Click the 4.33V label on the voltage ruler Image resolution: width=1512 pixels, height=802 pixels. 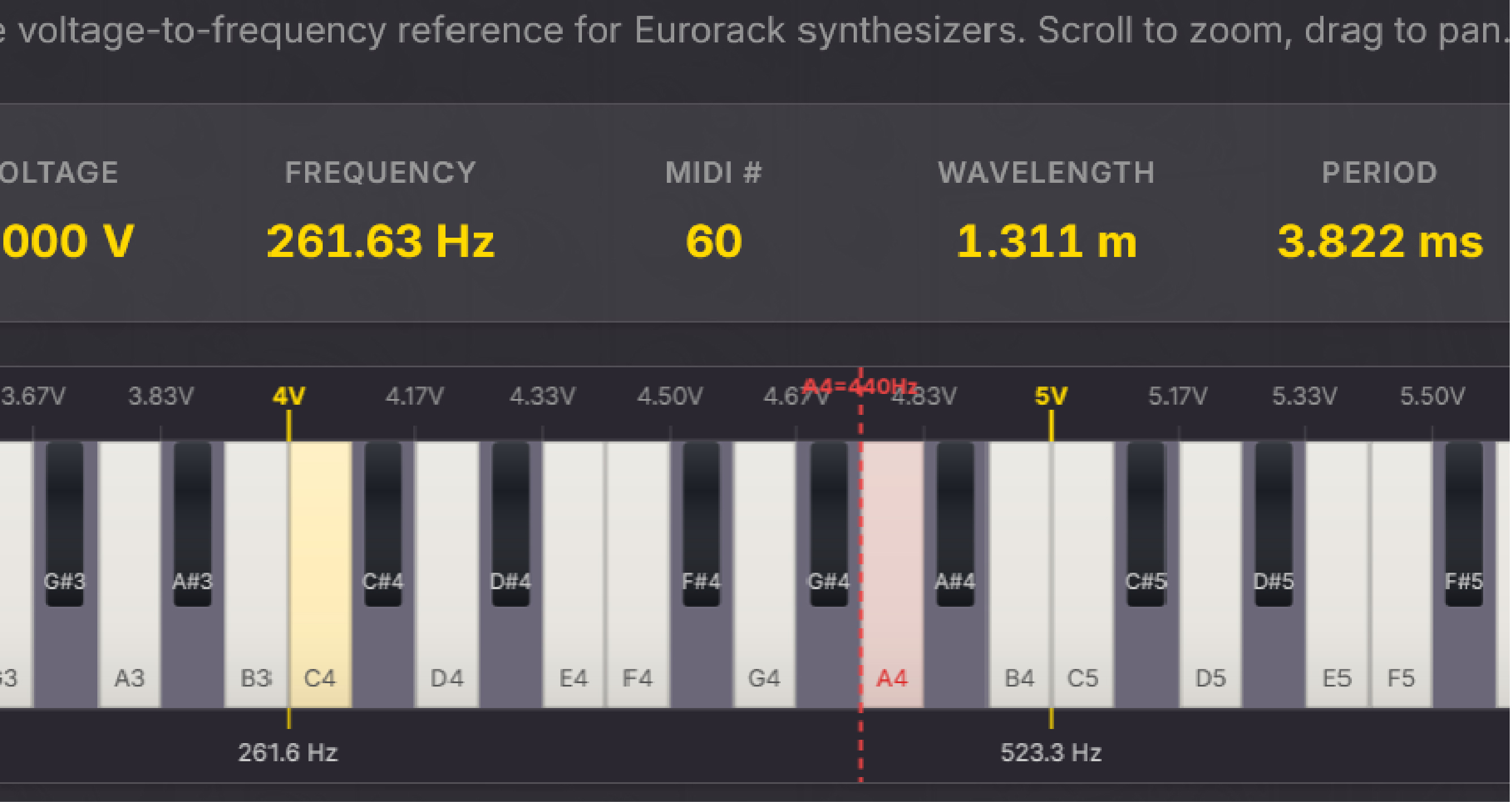[543, 396]
